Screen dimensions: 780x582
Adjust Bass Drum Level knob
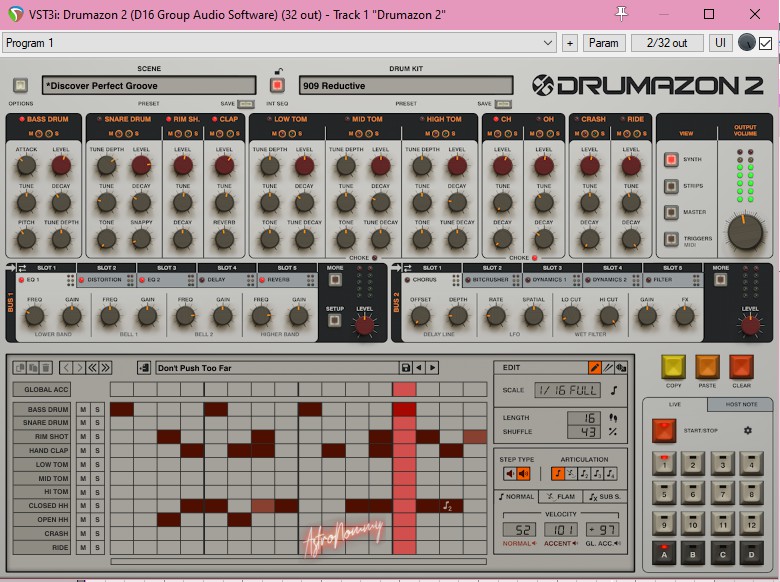(x=61, y=166)
